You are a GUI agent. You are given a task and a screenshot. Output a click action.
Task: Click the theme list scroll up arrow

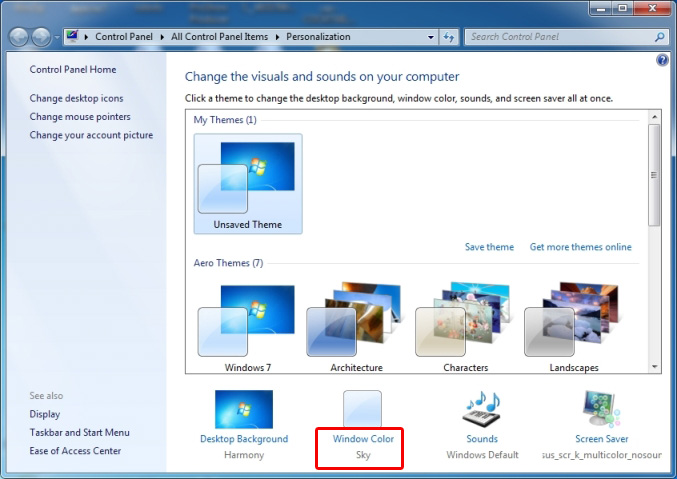tap(655, 117)
